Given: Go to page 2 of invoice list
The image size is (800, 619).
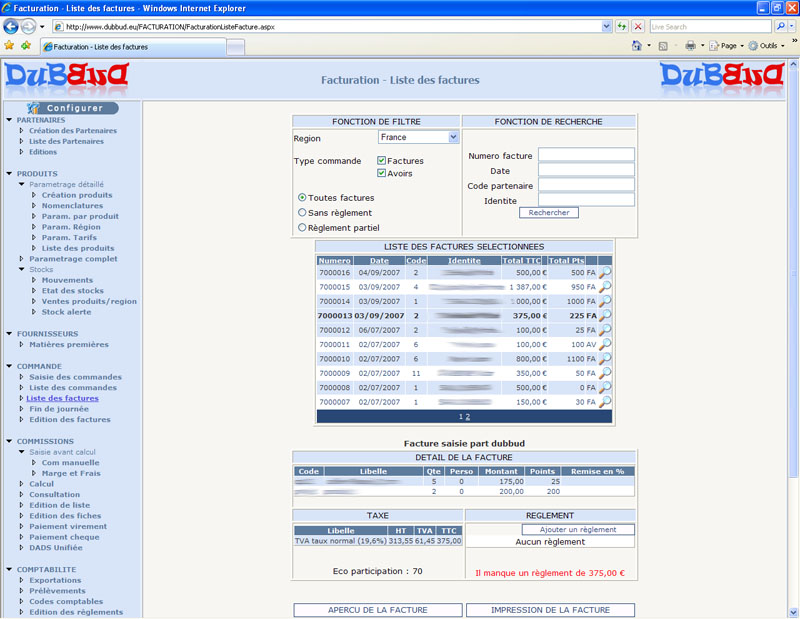Looking at the screenshot, I should tap(468, 416).
